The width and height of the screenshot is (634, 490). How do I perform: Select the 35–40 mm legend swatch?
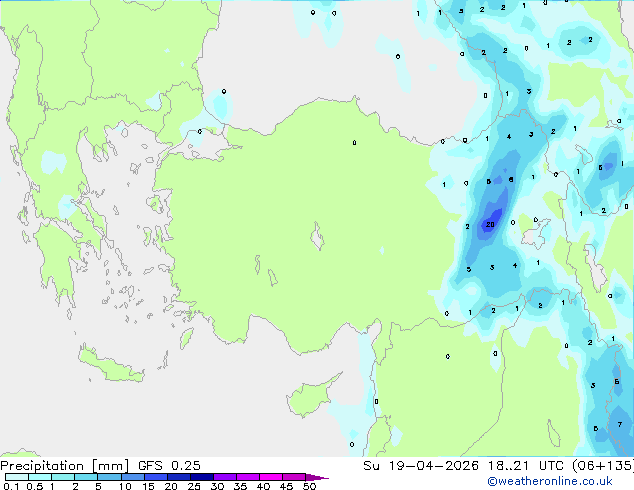coord(247,477)
